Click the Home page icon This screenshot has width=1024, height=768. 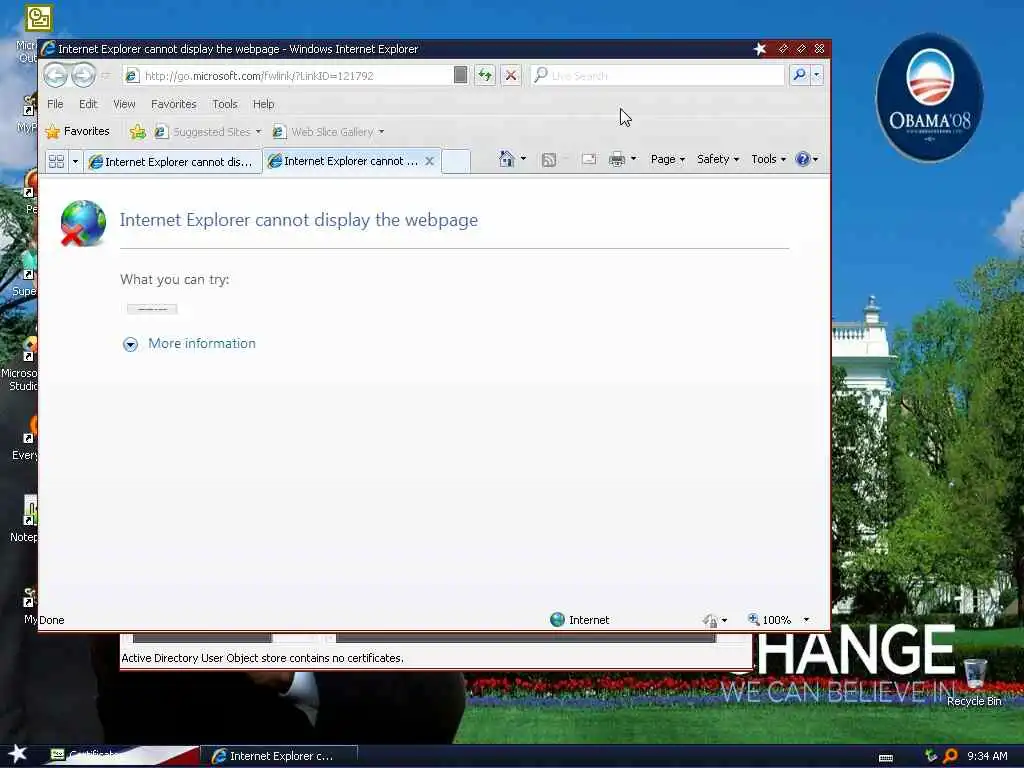(506, 159)
